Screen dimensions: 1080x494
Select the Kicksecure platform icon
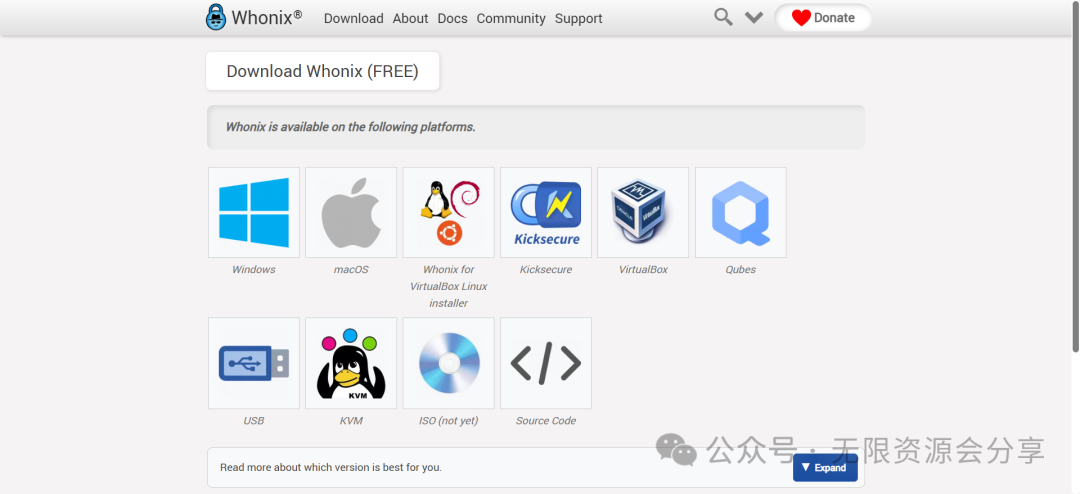coord(546,212)
